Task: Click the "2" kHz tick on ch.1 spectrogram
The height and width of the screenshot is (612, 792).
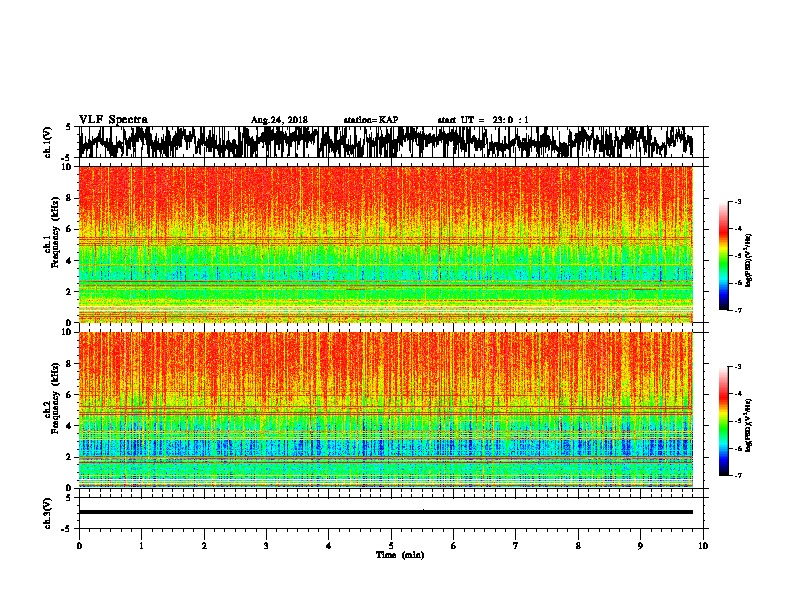Action: 70,291
